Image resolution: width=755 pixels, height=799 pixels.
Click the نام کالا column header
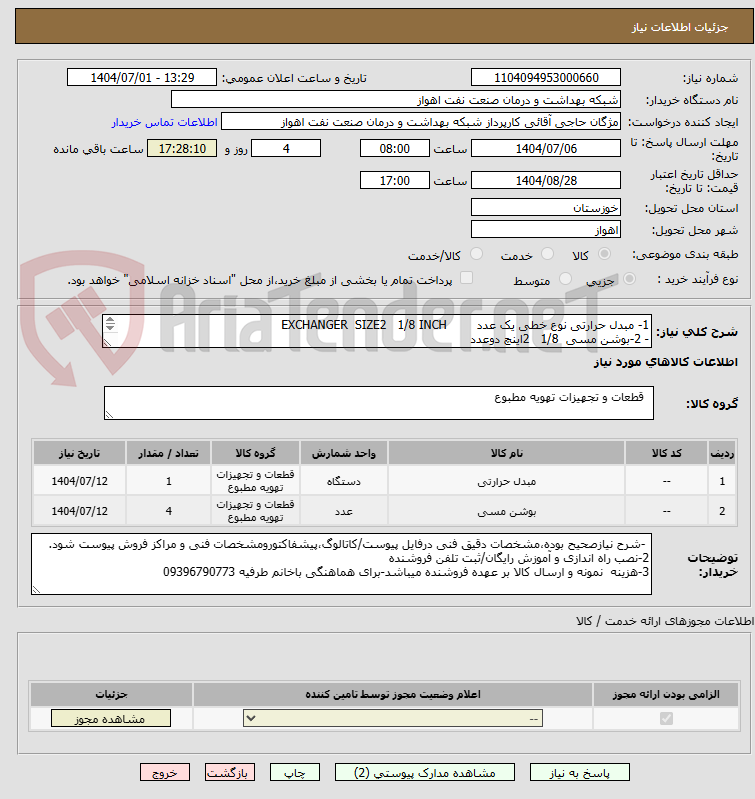pyautogui.click(x=506, y=453)
